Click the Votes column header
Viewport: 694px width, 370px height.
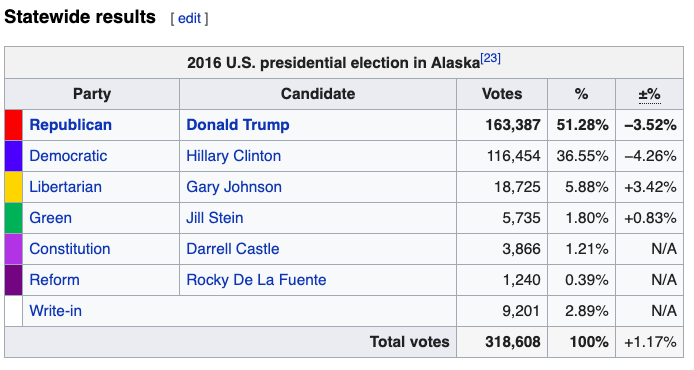coord(502,94)
